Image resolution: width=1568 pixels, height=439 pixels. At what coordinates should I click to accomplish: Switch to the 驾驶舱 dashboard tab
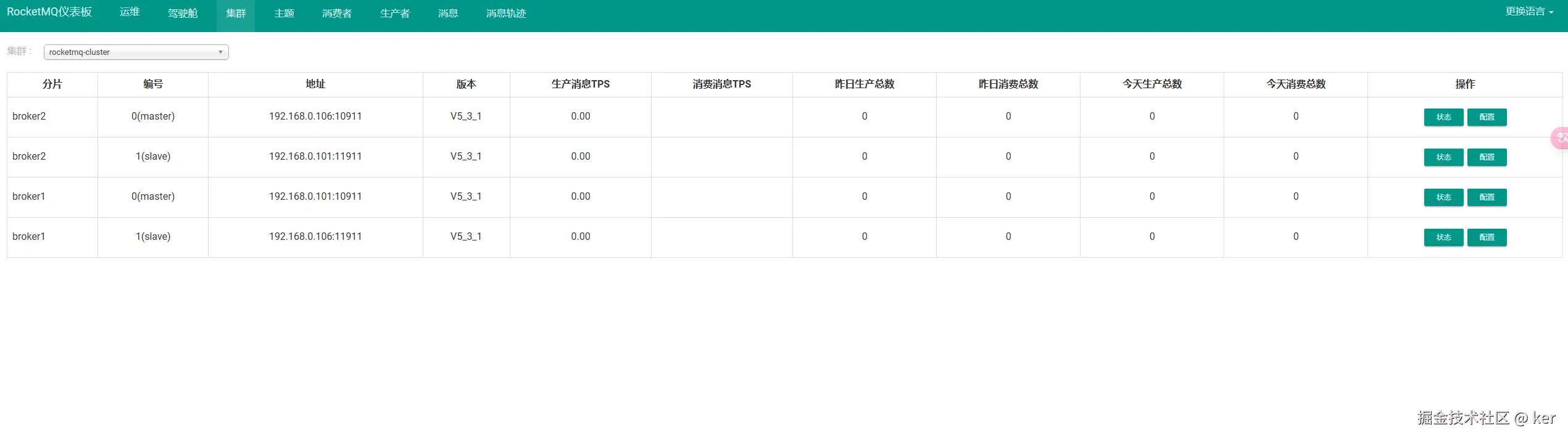[183, 13]
